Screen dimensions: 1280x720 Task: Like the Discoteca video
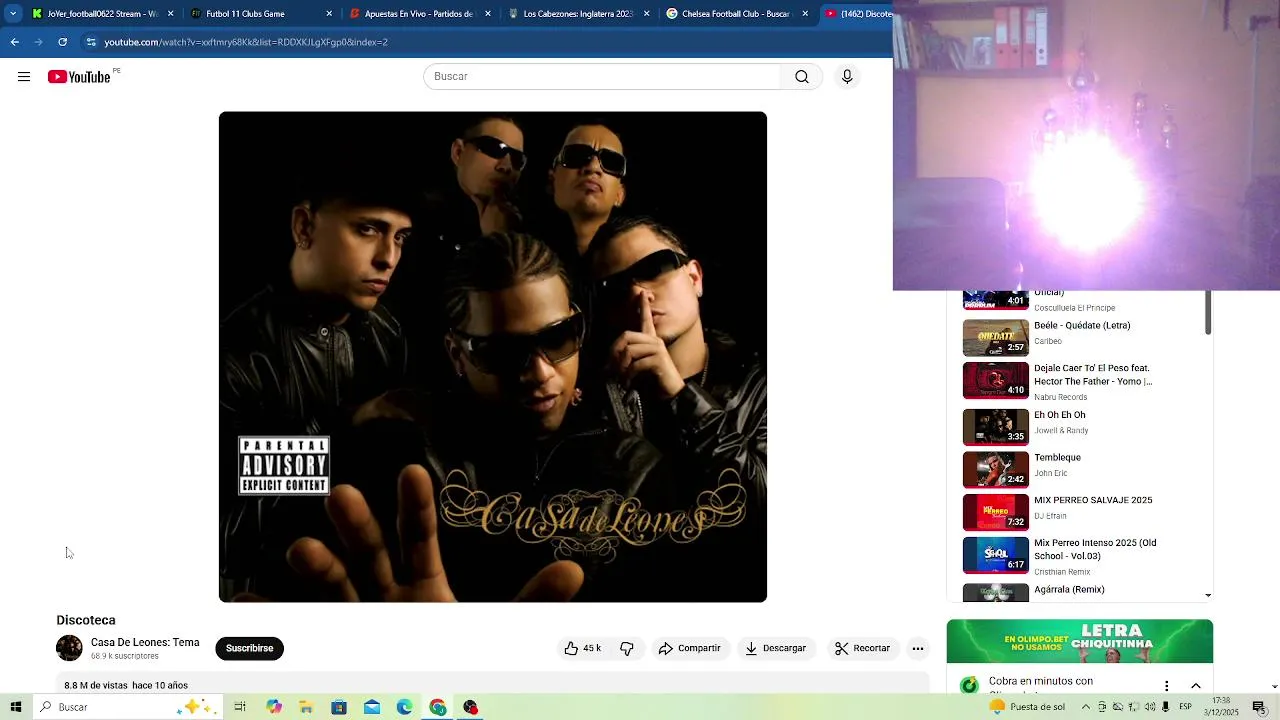[x=582, y=648]
